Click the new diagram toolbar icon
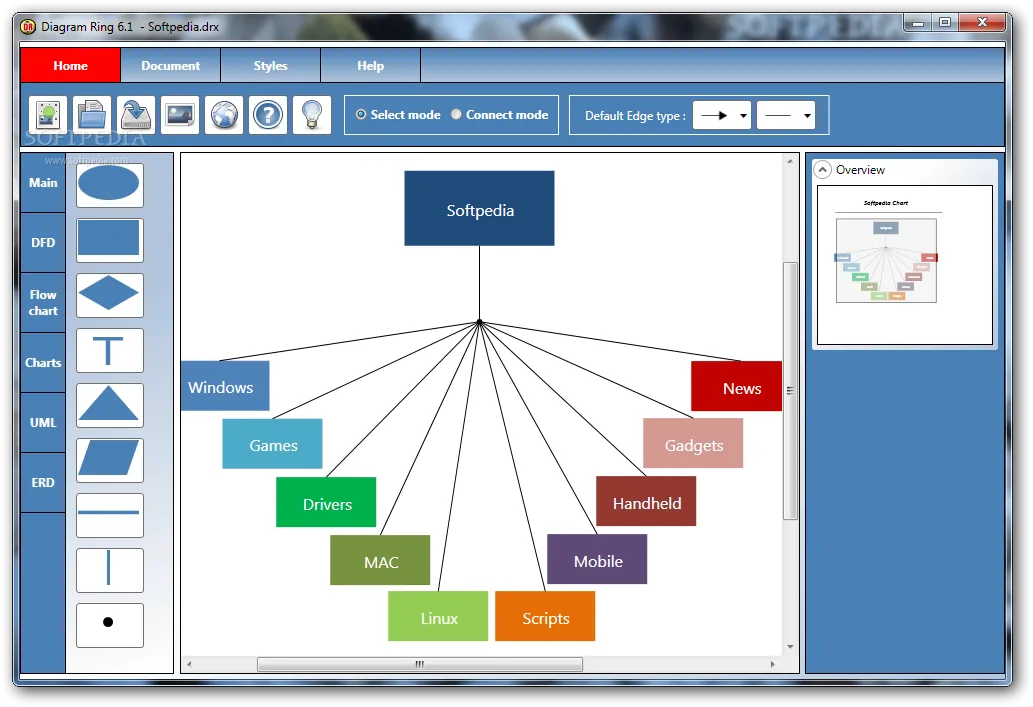1033x707 pixels. click(x=48, y=115)
